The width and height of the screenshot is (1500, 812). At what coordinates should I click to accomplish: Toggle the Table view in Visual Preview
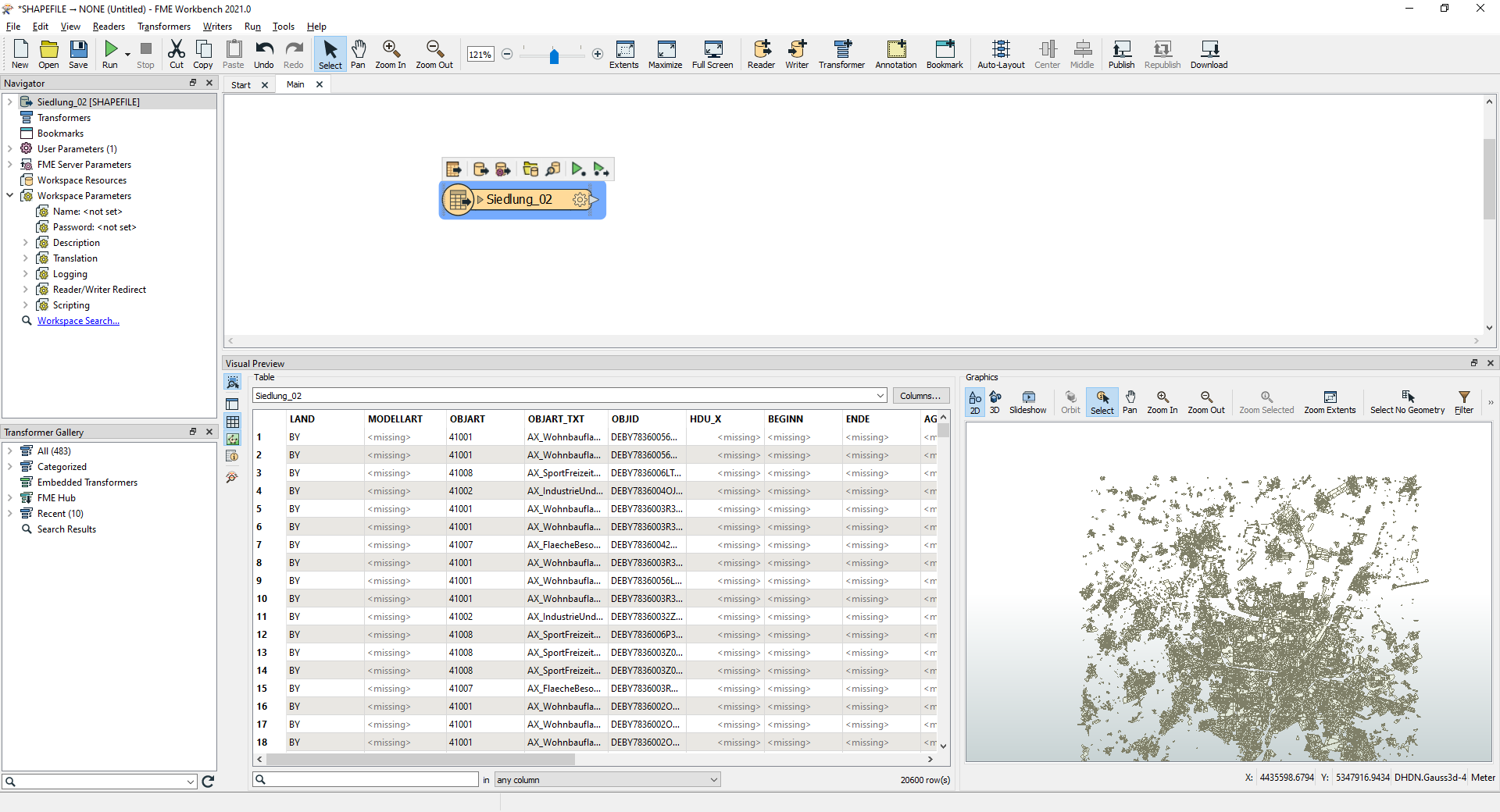coord(233,422)
